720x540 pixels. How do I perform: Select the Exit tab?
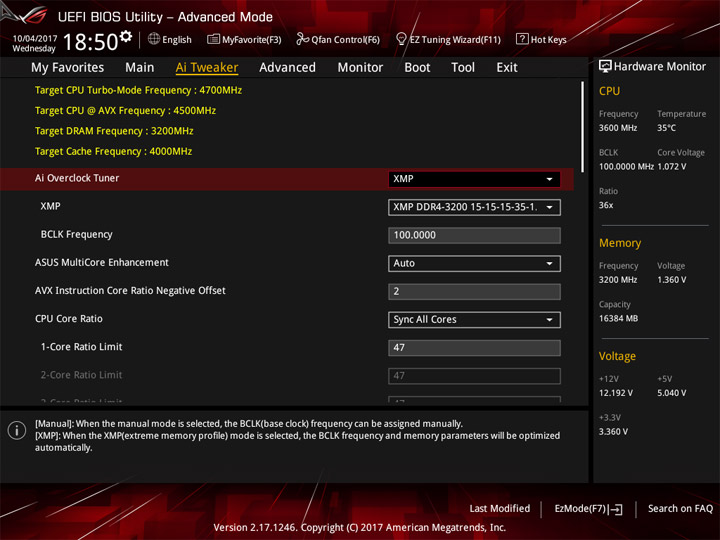[x=506, y=68]
